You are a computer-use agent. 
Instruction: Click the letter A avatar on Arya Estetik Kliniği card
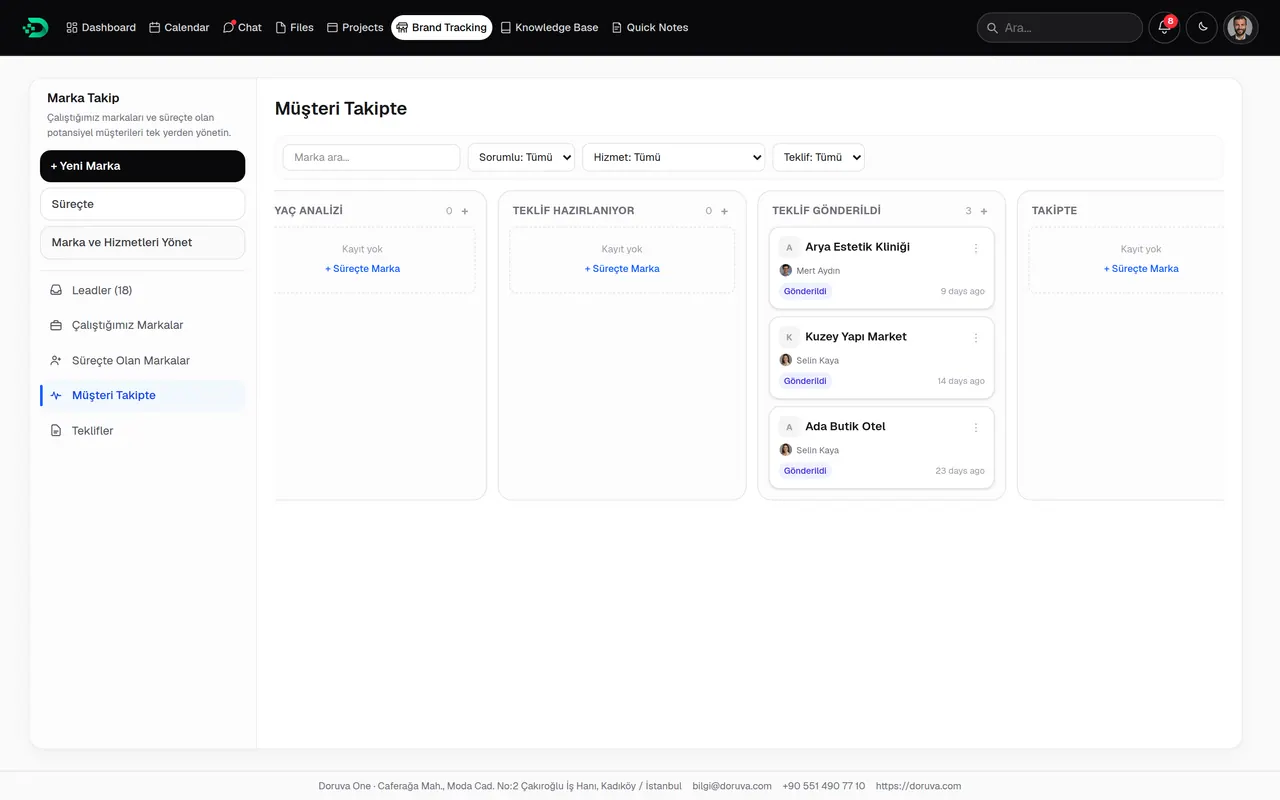click(789, 247)
